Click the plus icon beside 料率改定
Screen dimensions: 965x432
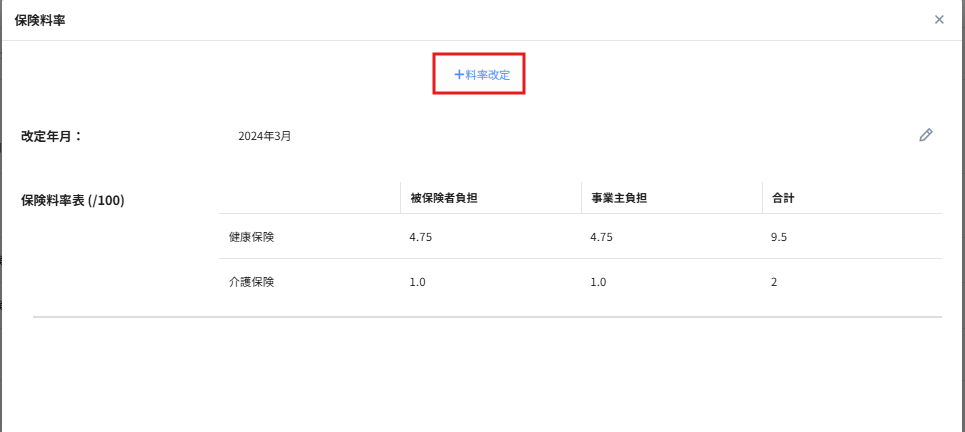[459, 74]
